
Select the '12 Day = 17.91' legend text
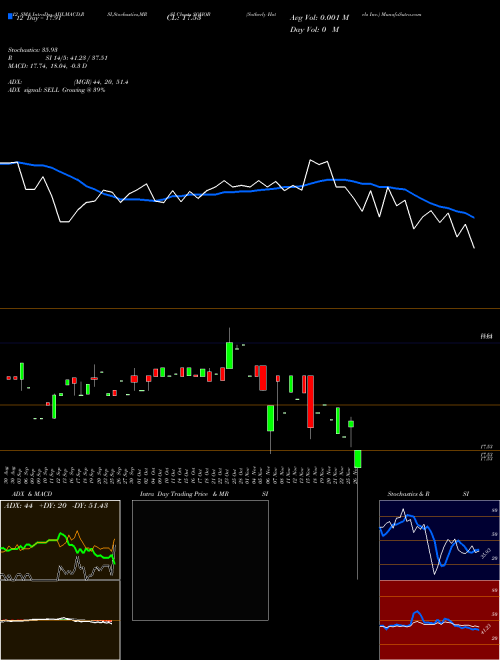click(x=39, y=18)
